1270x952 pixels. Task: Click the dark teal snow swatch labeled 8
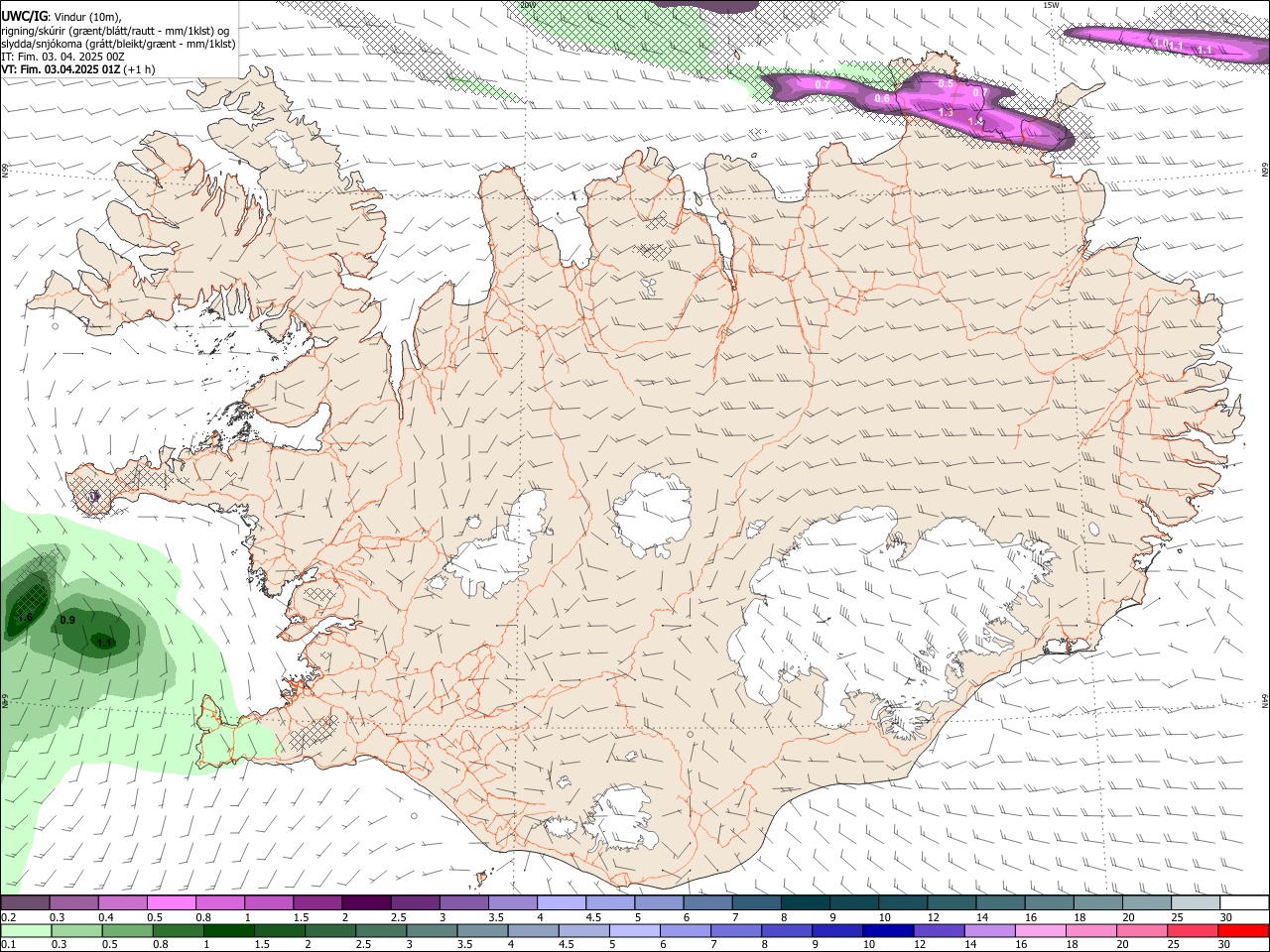(806, 902)
